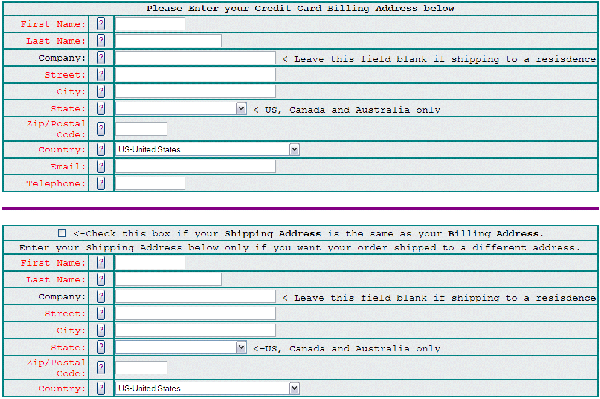Focus the billing Zip/Postal Code box

(x=141, y=129)
